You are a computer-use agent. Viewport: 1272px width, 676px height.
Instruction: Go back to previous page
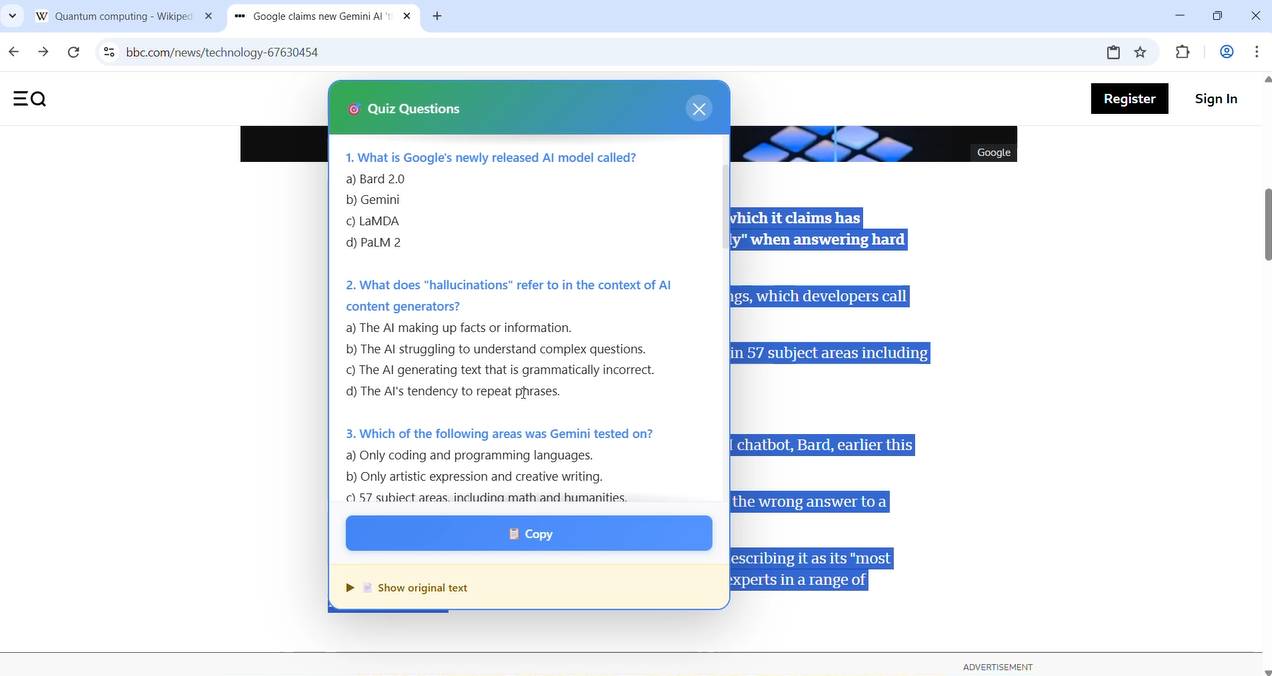[14, 52]
